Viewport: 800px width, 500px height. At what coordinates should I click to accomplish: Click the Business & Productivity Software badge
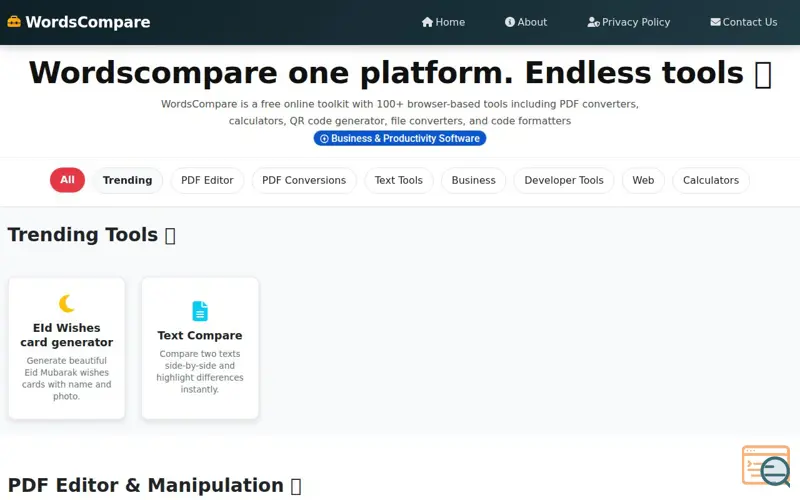[x=400, y=138]
